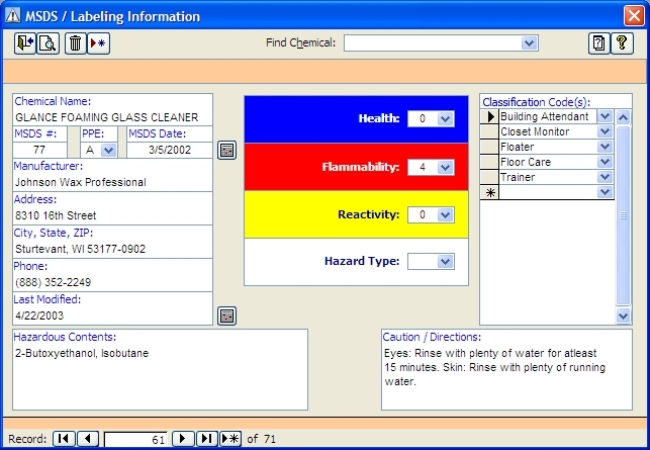Go to previous record button

[88, 438]
